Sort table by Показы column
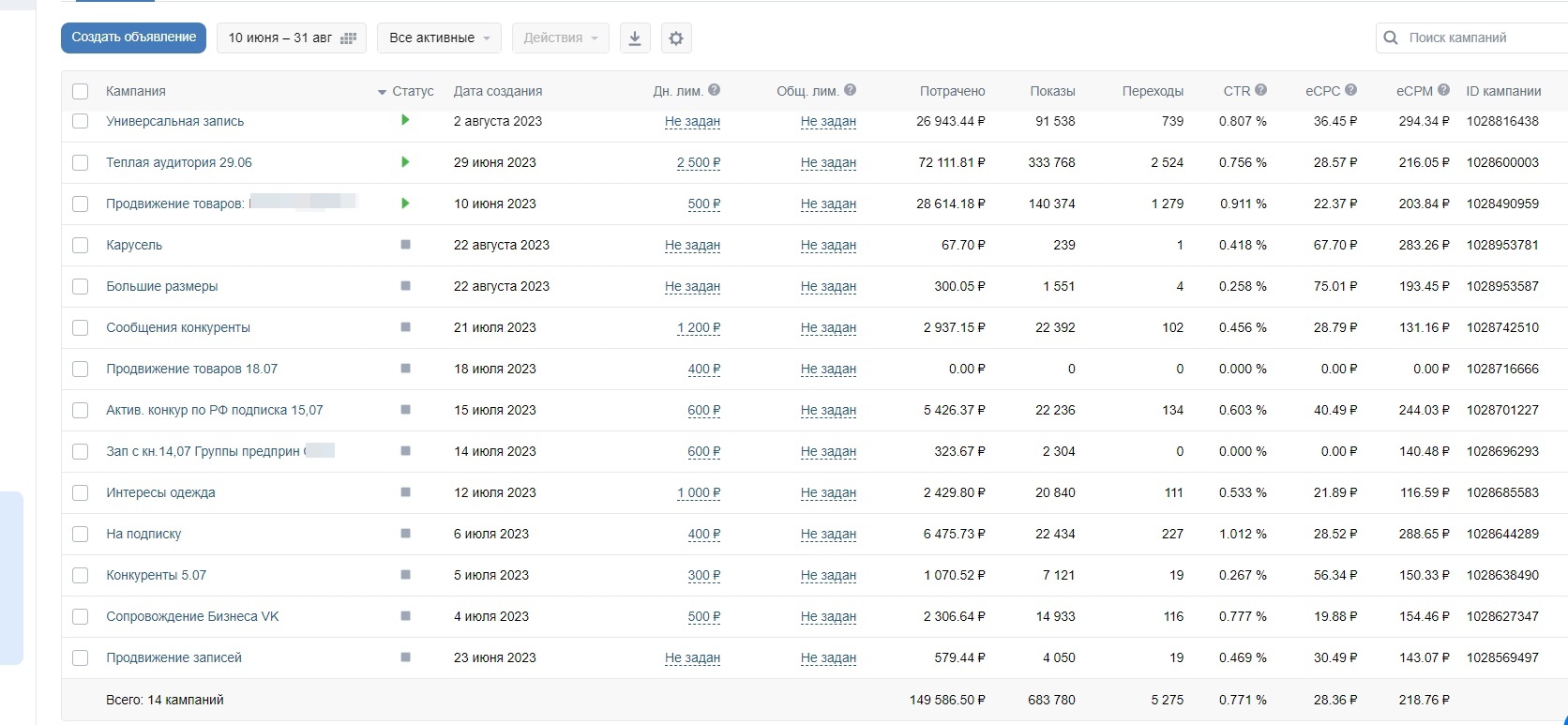1568x725 pixels. click(x=1052, y=91)
